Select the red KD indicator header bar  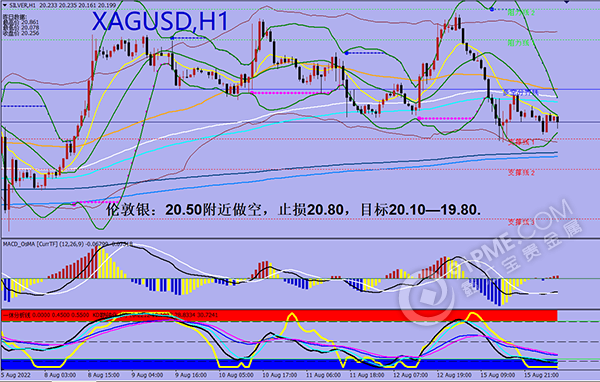tap(280, 315)
